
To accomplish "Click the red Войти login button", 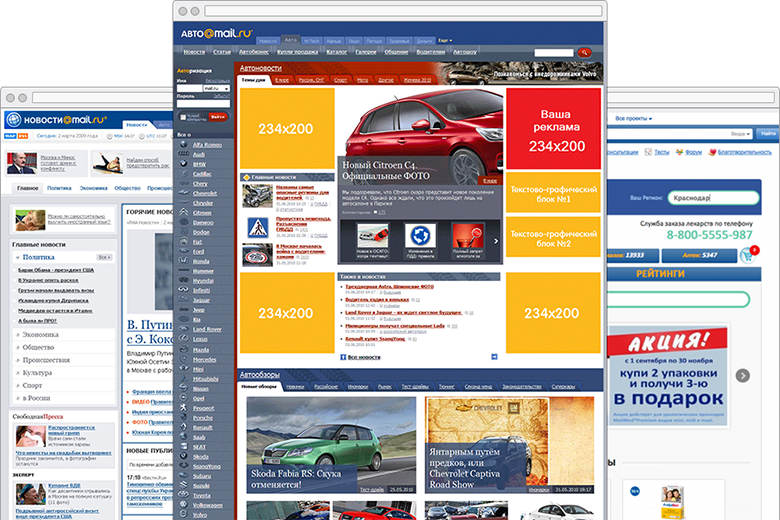I will coord(218,117).
